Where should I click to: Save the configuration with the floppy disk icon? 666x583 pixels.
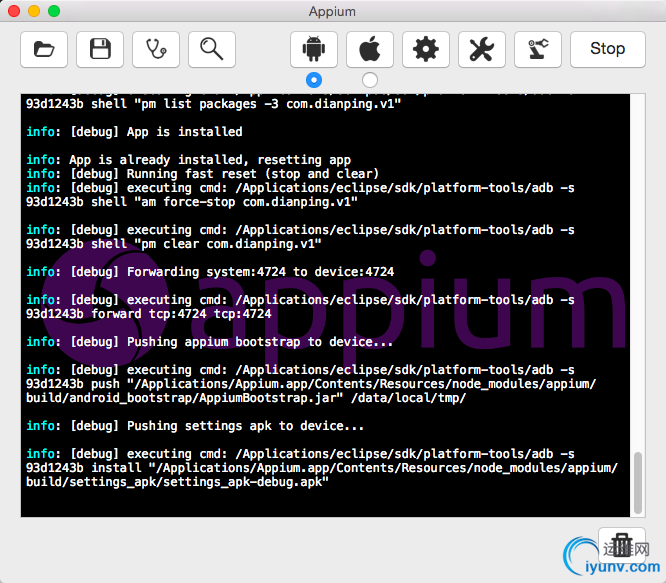[100, 49]
